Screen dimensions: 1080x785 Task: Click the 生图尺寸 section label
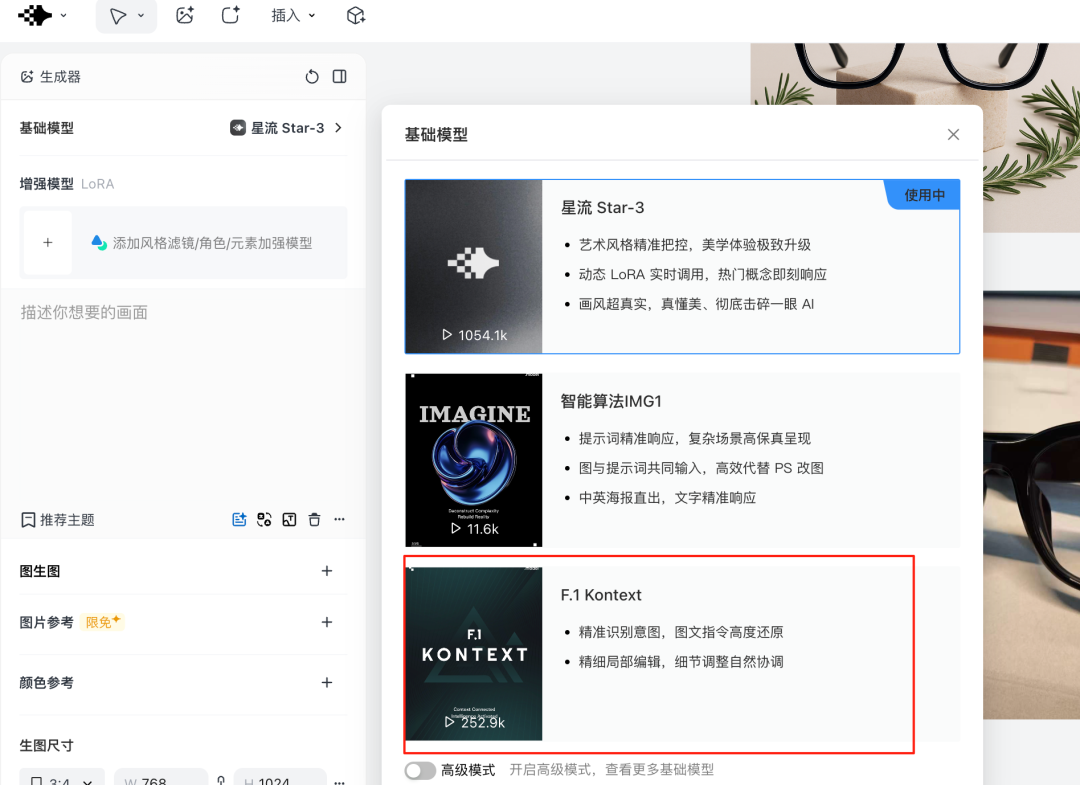46,746
